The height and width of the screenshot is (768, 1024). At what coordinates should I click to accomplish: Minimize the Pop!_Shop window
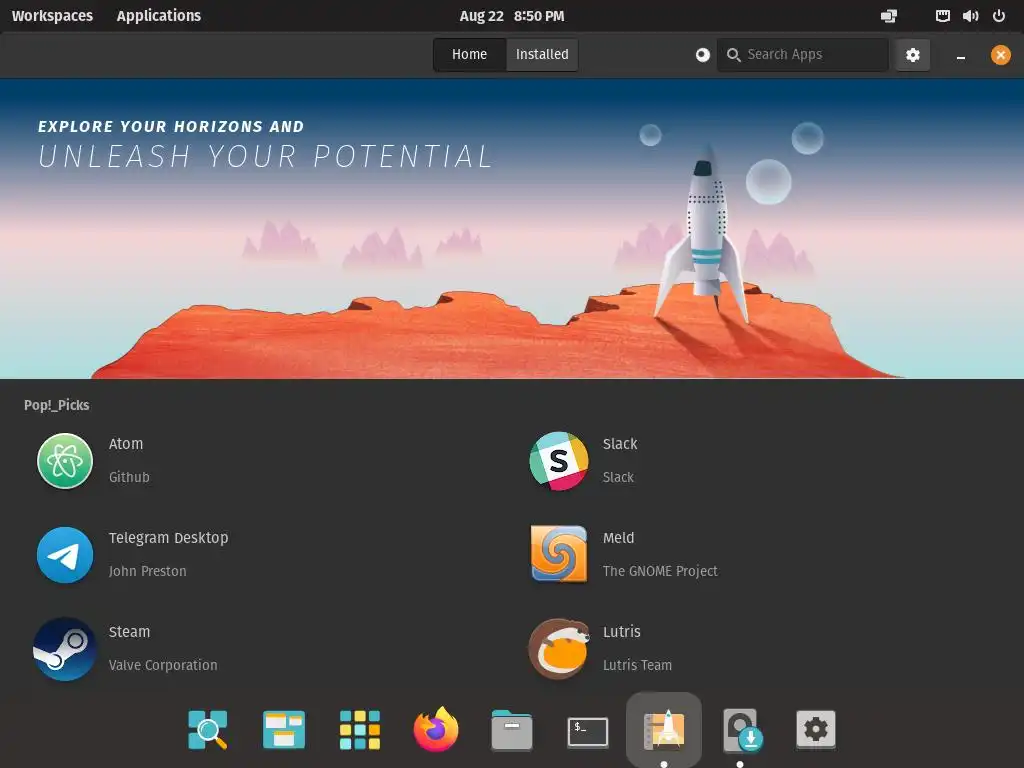tap(961, 56)
